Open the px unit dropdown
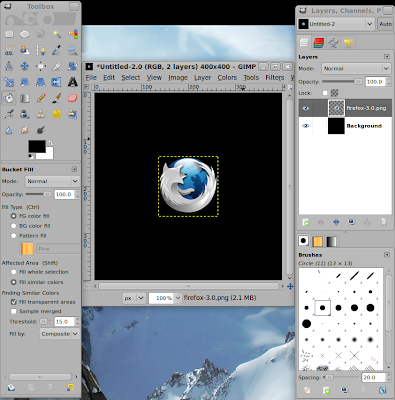 [x=134, y=298]
